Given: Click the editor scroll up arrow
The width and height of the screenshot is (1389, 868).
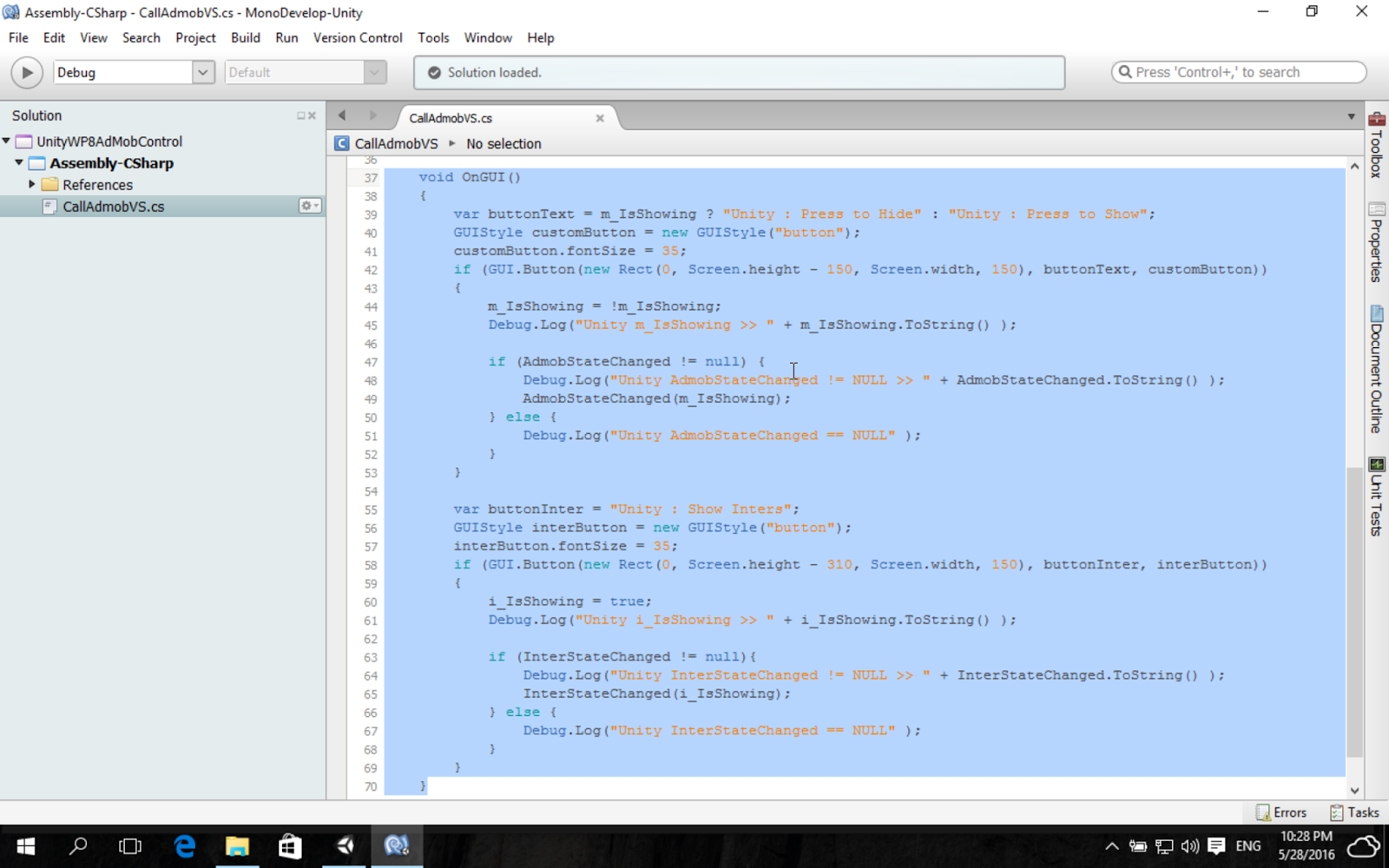Looking at the screenshot, I should click(x=1354, y=166).
